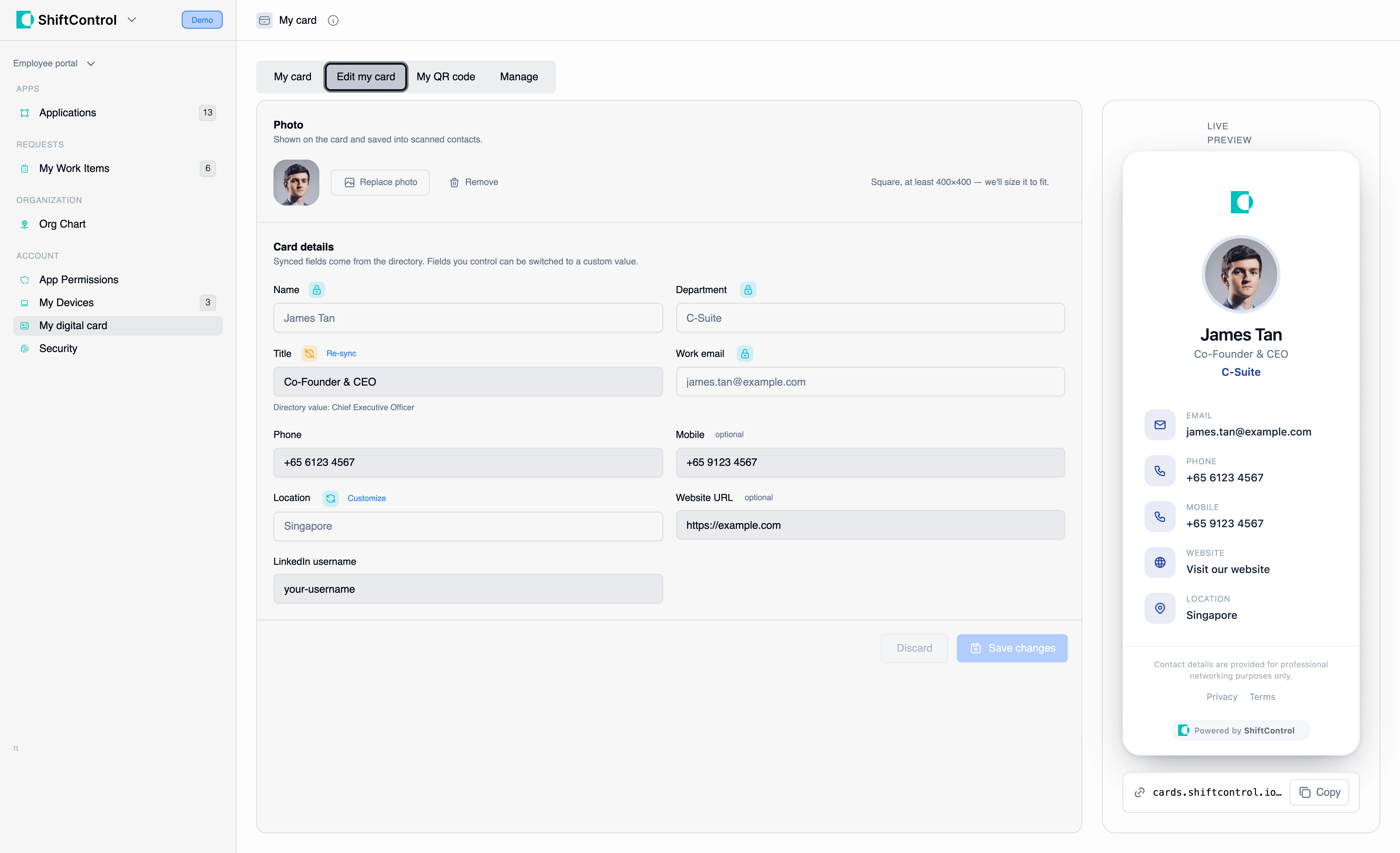This screenshot has height=853, width=1400.
Task: Click the pi symbol at sidebar bottom
Action: pos(16,748)
